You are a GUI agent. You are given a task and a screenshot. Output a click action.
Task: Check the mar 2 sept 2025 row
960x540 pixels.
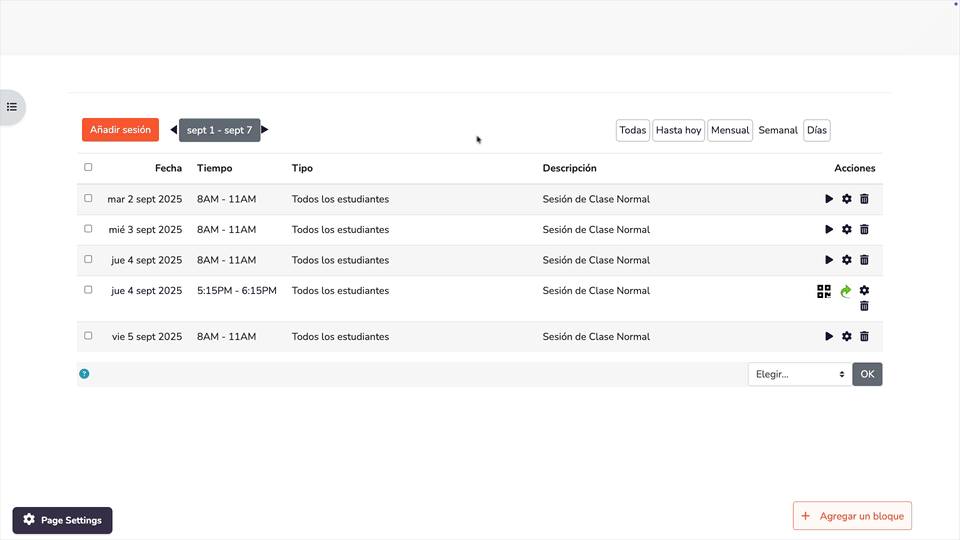(x=88, y=198)
